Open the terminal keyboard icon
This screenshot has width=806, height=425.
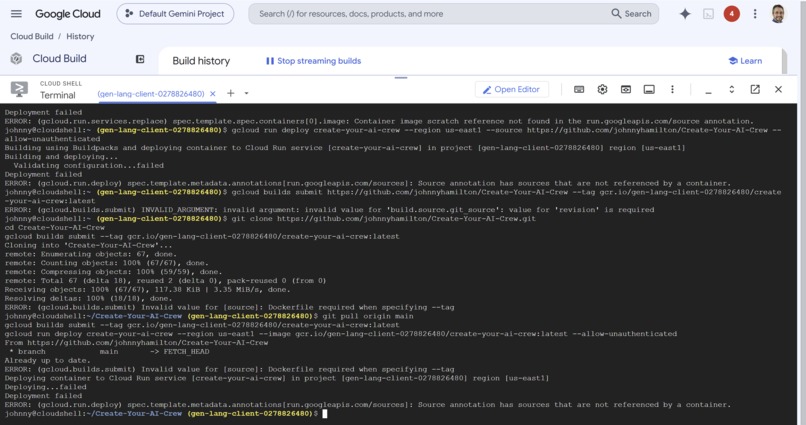pos(579,89)
